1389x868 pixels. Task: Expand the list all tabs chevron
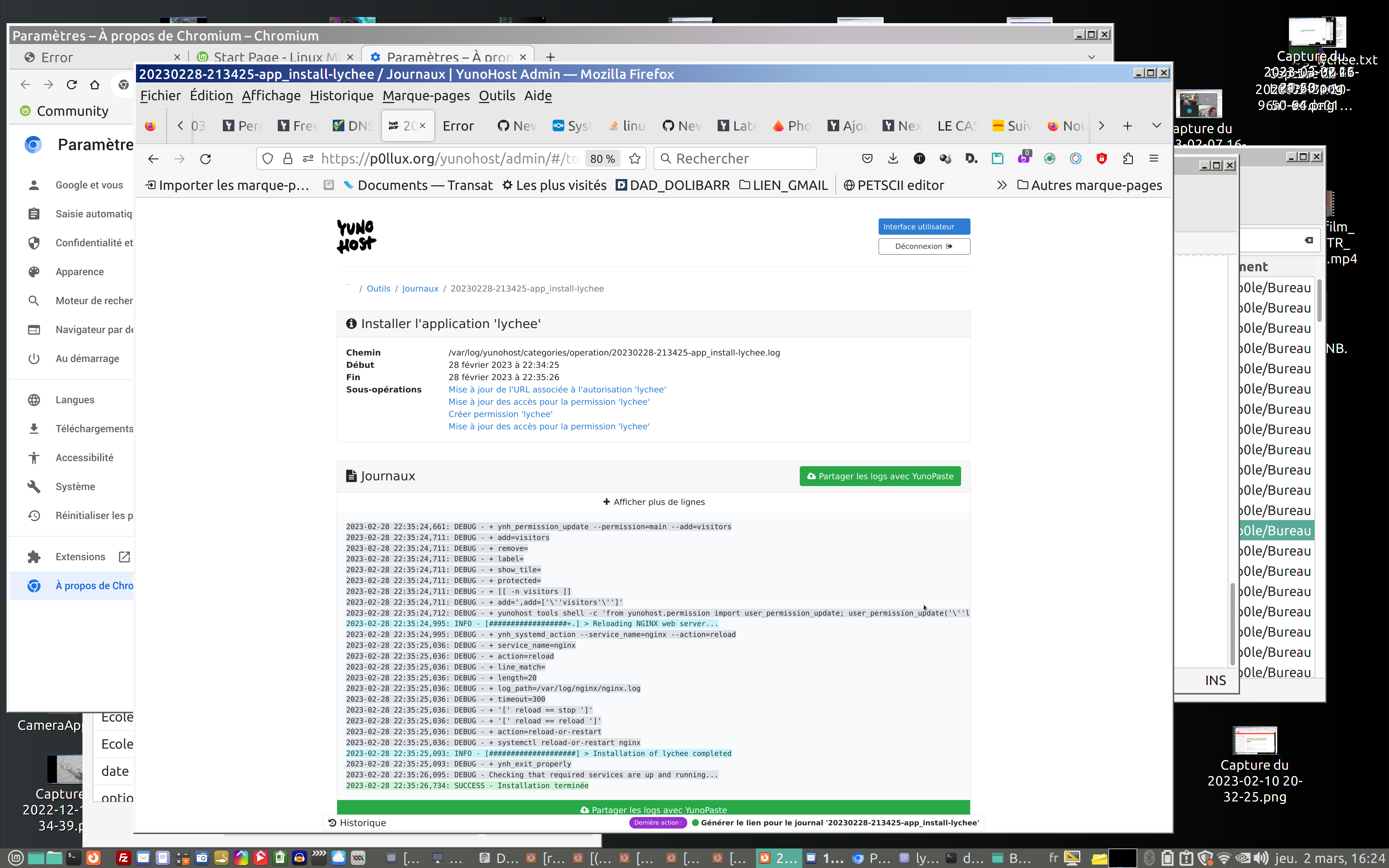[x=1156, y=126]
